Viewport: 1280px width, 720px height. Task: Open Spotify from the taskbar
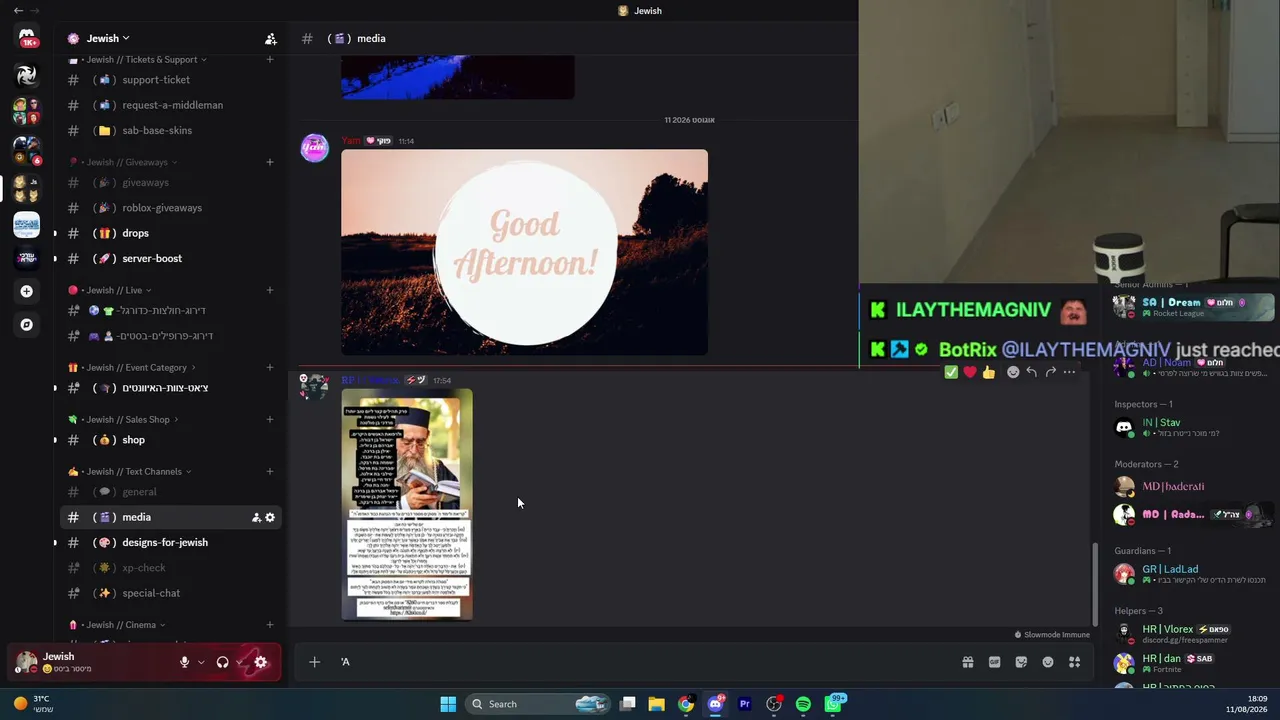[803, 704]
